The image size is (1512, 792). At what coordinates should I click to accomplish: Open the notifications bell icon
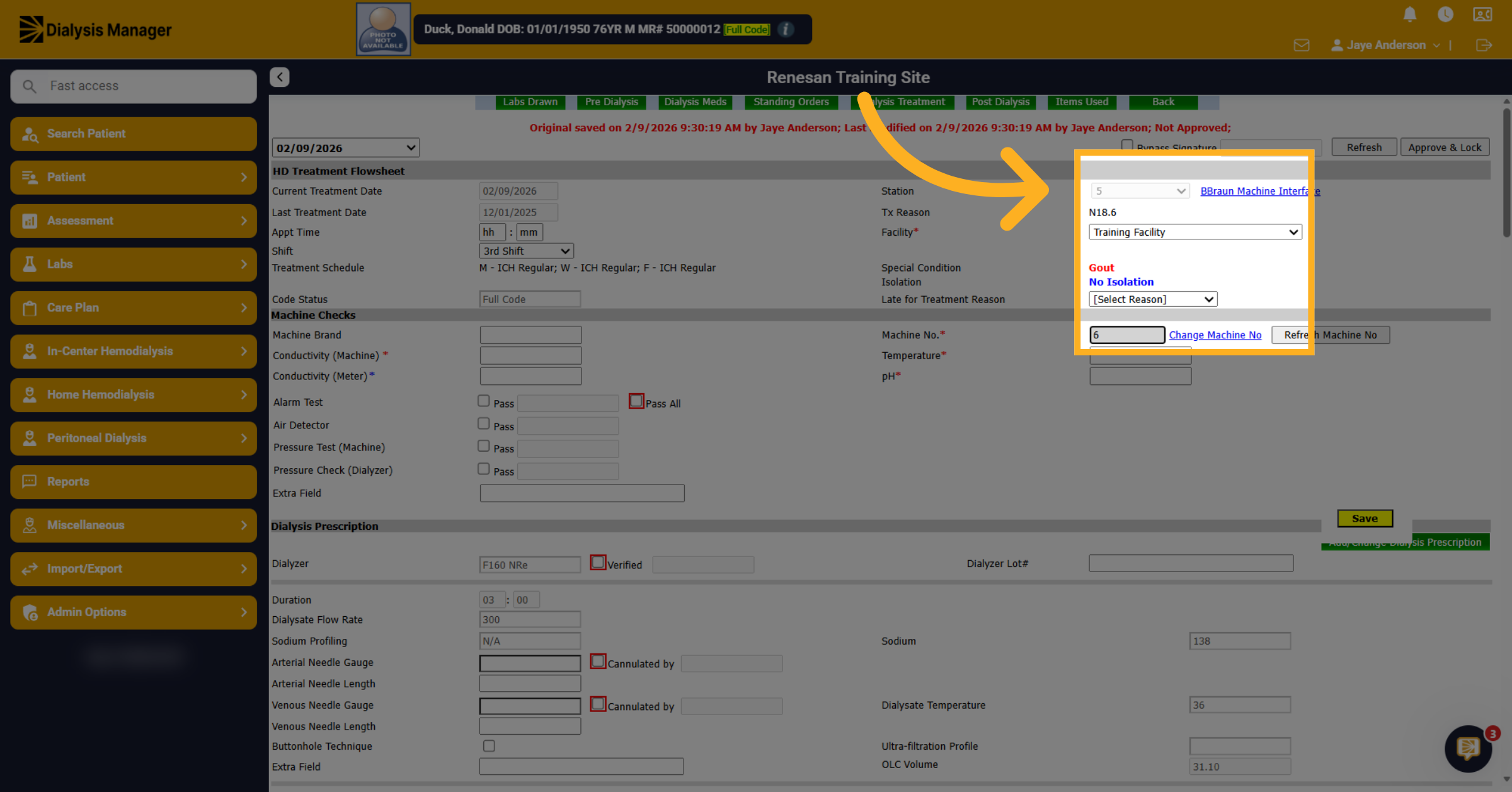1410,14
